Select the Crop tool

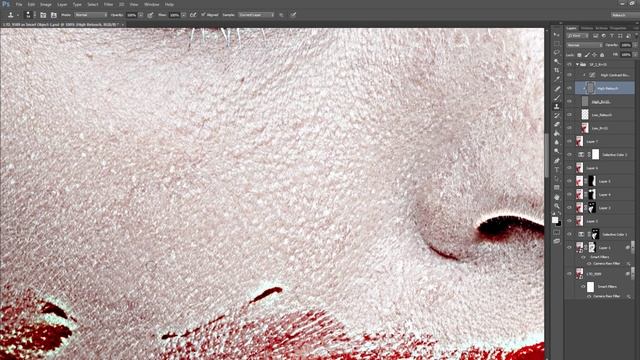(x=557, y=71)
